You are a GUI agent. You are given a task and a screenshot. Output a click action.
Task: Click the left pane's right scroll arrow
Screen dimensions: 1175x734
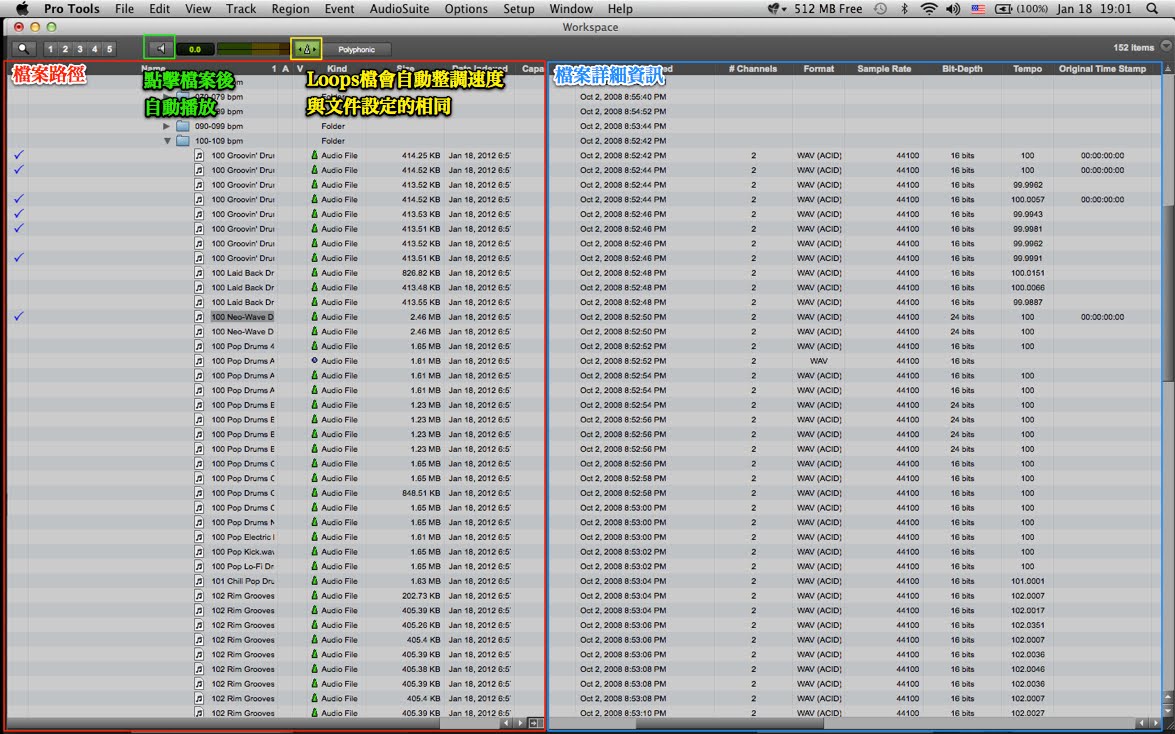click(x=519, y=724)
